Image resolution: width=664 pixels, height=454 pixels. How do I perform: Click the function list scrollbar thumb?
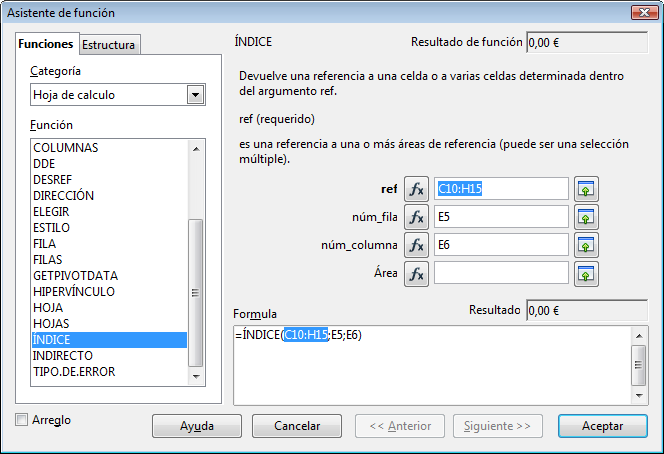click(x=196, y=293)
